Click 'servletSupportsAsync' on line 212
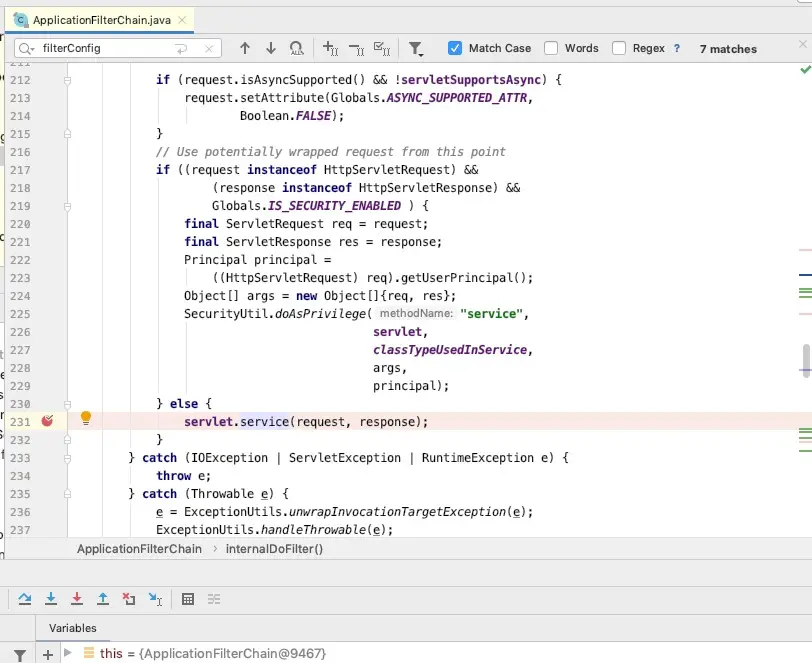 [471, 80]
